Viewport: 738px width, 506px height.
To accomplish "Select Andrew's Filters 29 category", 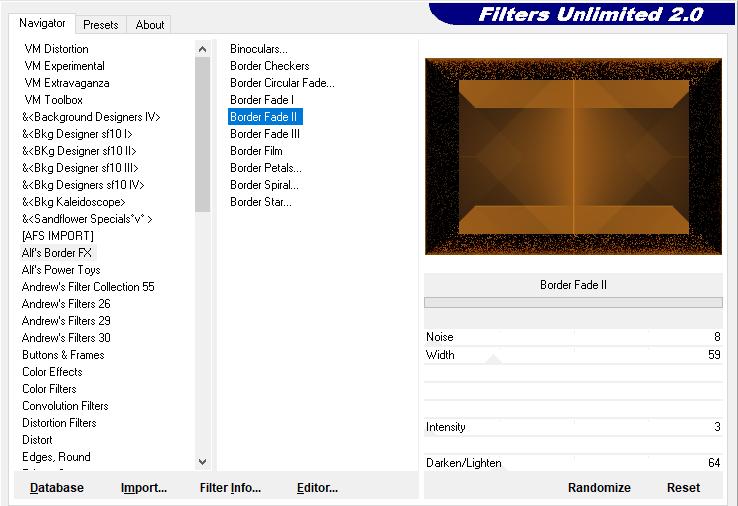I will point(66,321).
